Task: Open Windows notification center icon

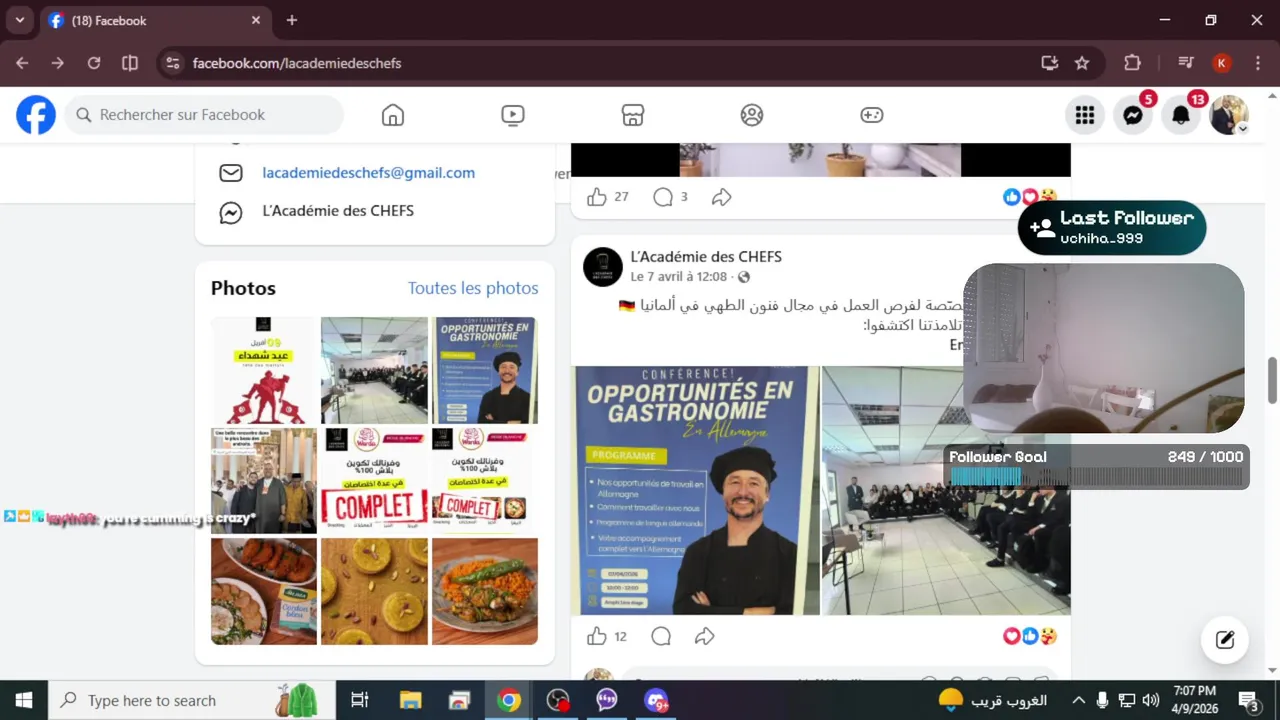Action: point(1249,700)
